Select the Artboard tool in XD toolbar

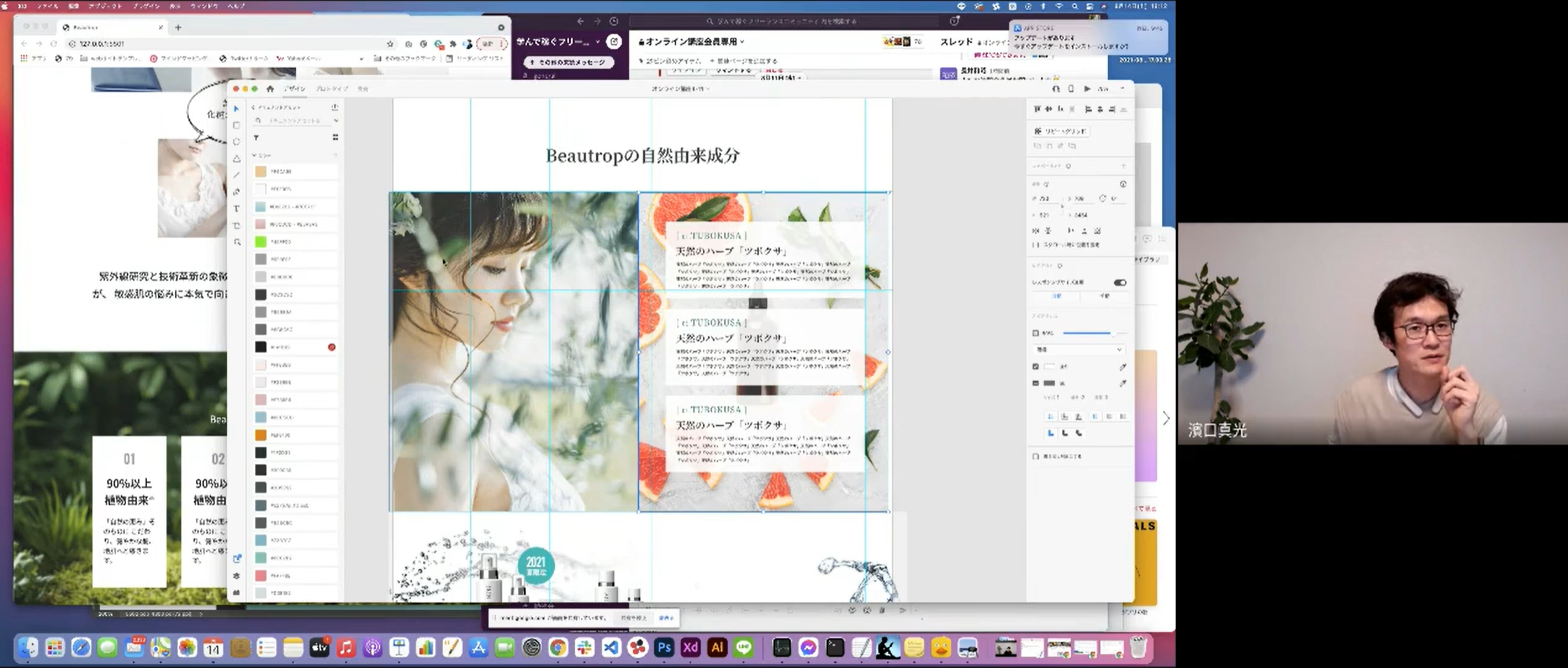click(237, 225)
